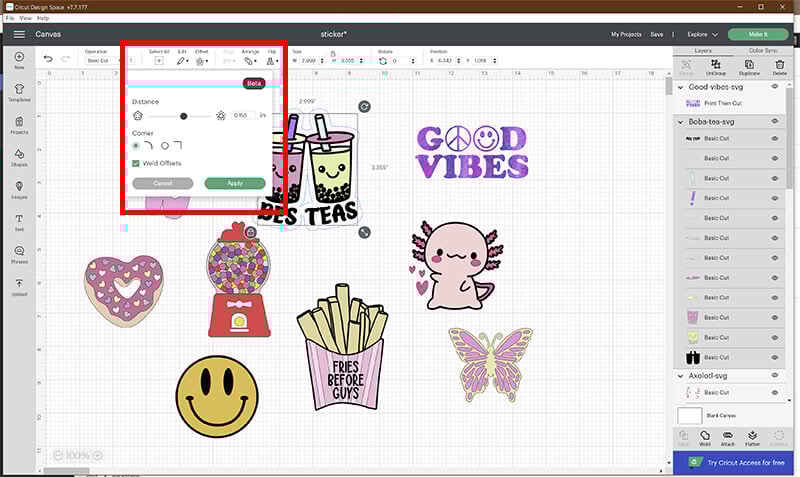Open the View menu
The height and width of the screenshot is (477, 800).
26,18
